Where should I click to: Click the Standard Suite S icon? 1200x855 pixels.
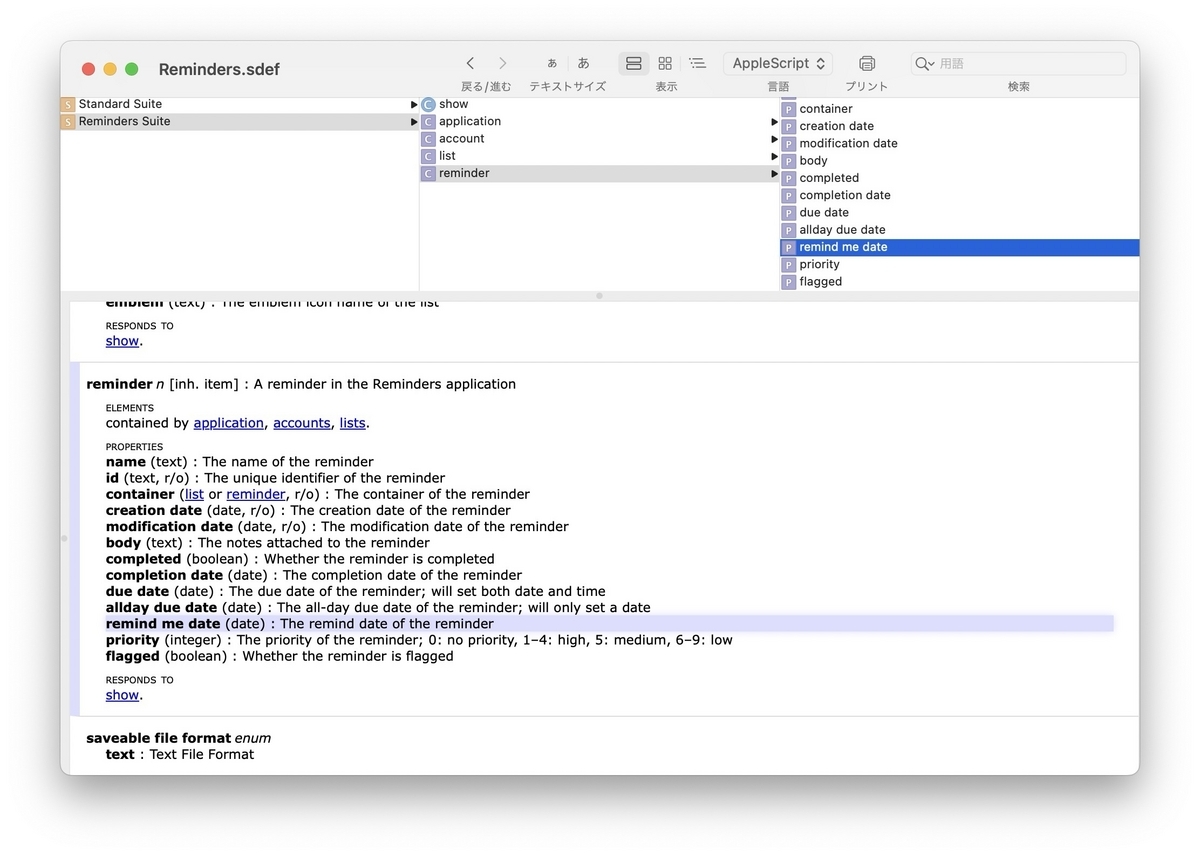click(68, 104)
